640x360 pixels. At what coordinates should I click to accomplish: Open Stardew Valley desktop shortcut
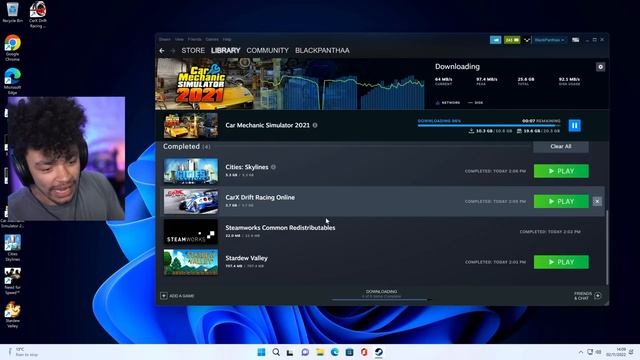pos(12,315)
